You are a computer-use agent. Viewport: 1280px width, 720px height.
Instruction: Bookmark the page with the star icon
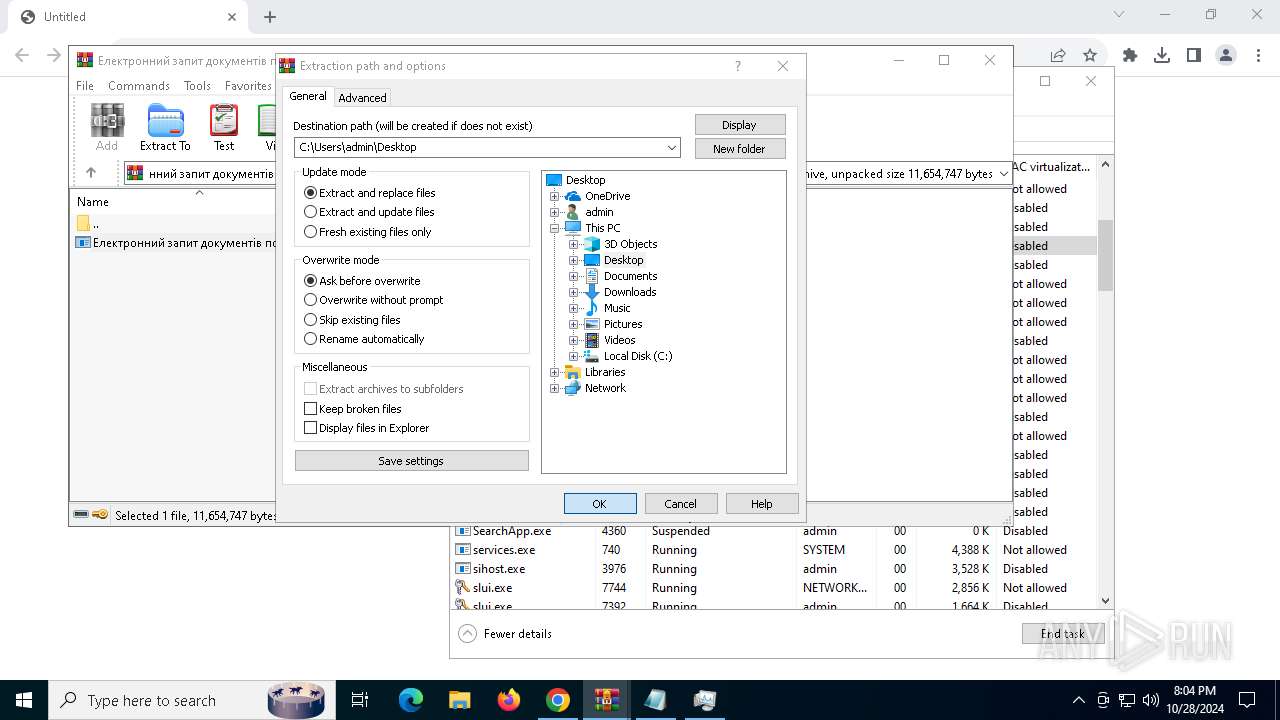1090,56
